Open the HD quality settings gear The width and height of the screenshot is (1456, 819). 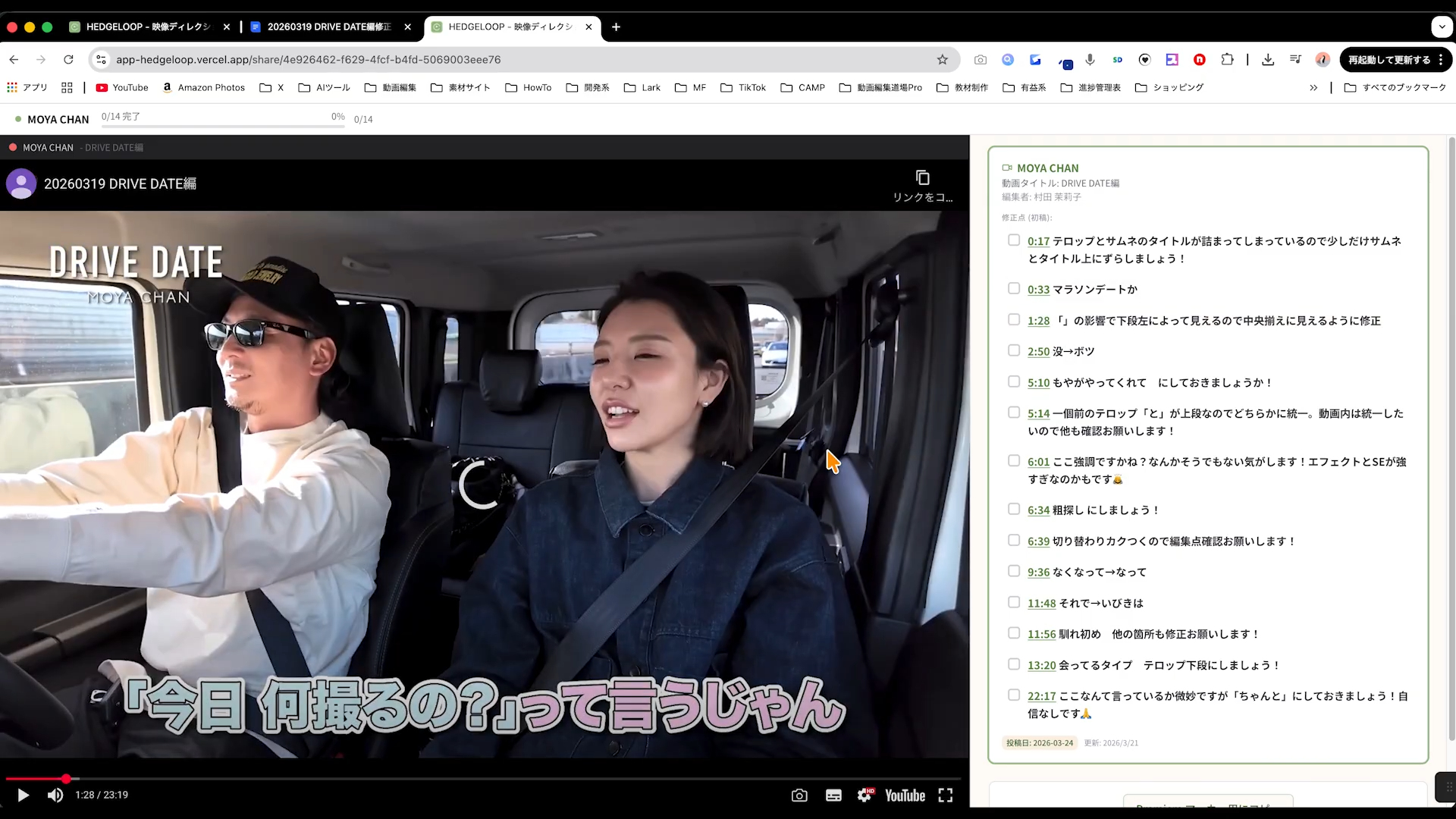(x=866, y=795)
